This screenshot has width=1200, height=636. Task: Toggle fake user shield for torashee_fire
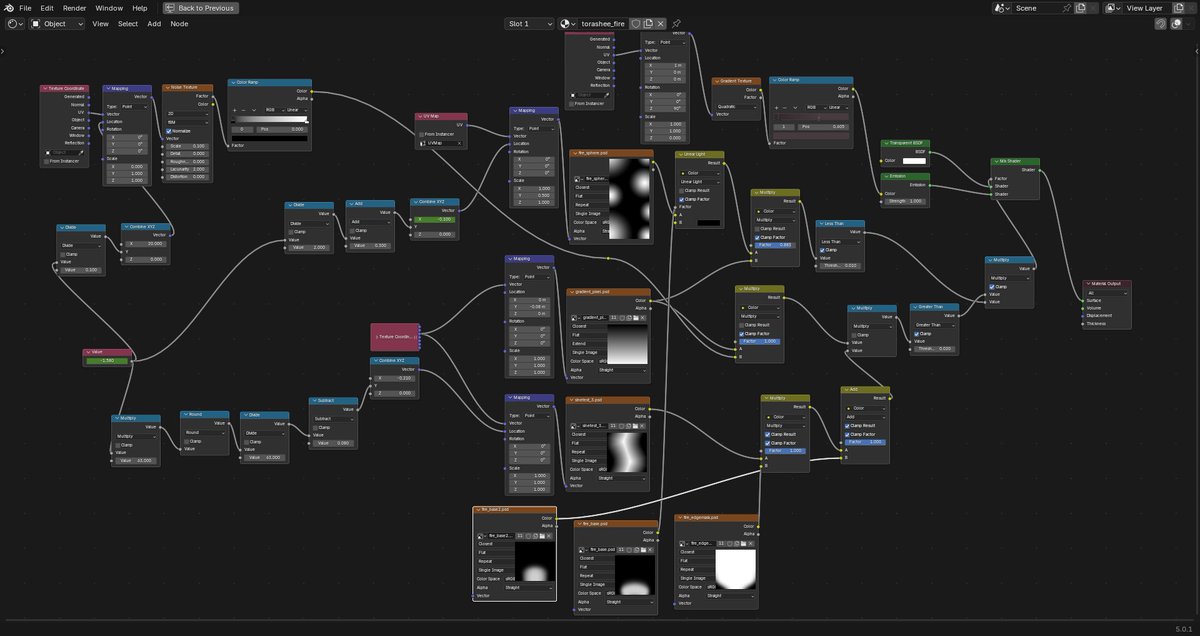click(x=635, y=23)
